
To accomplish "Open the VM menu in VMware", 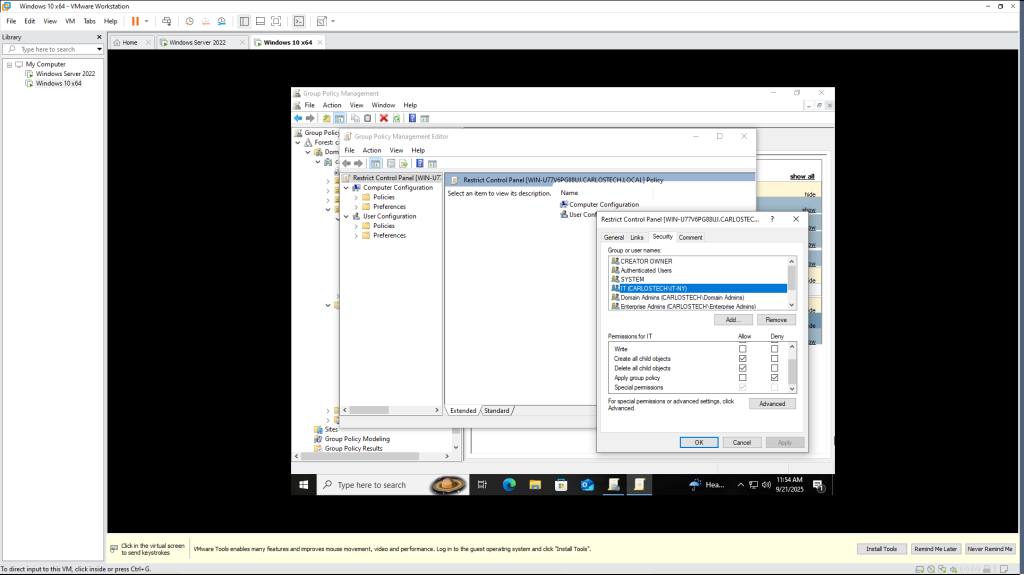I will click(x=70, y=21).
